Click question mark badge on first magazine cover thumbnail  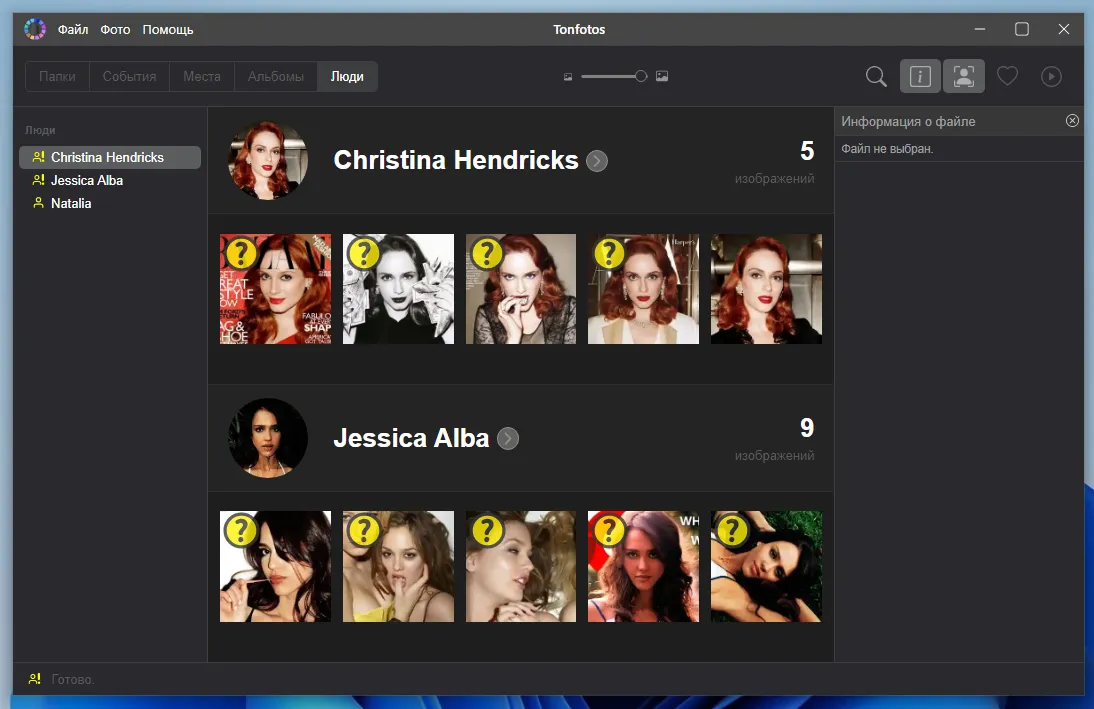tap(241, 253)
